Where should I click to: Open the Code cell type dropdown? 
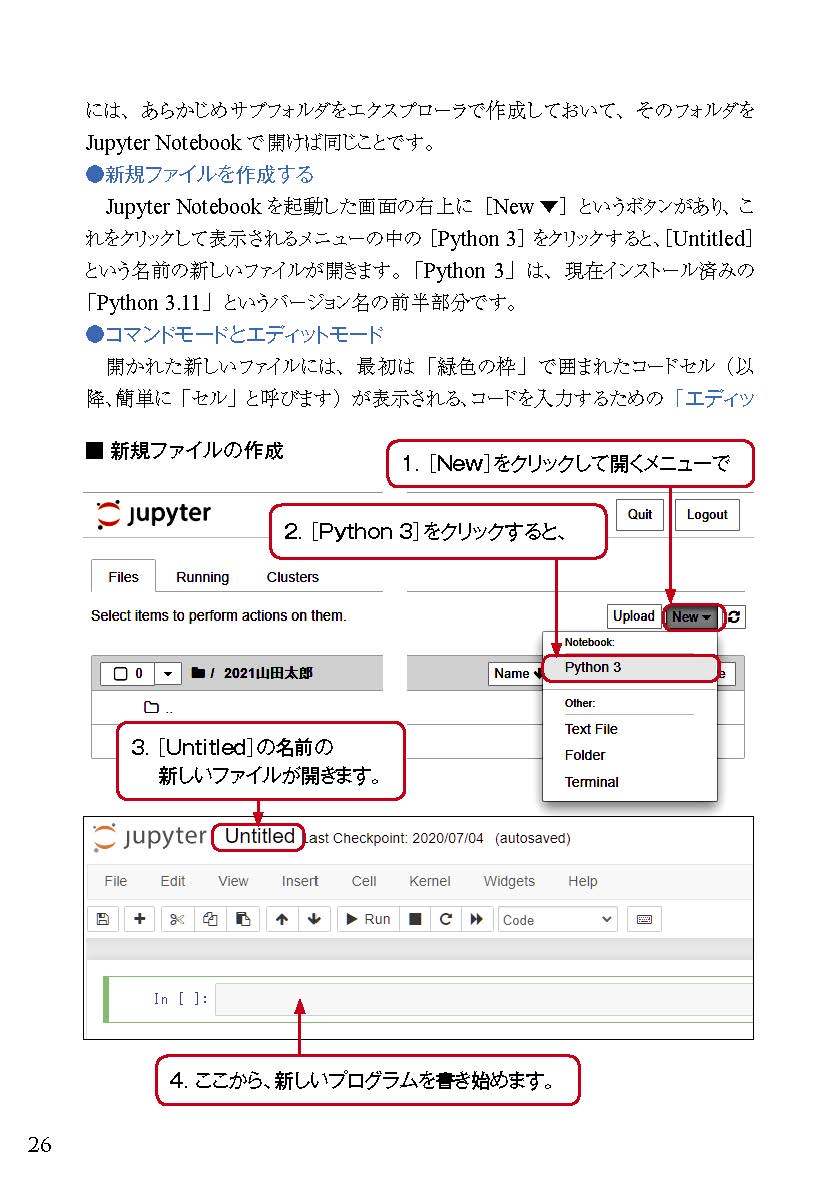click(558, 919)
